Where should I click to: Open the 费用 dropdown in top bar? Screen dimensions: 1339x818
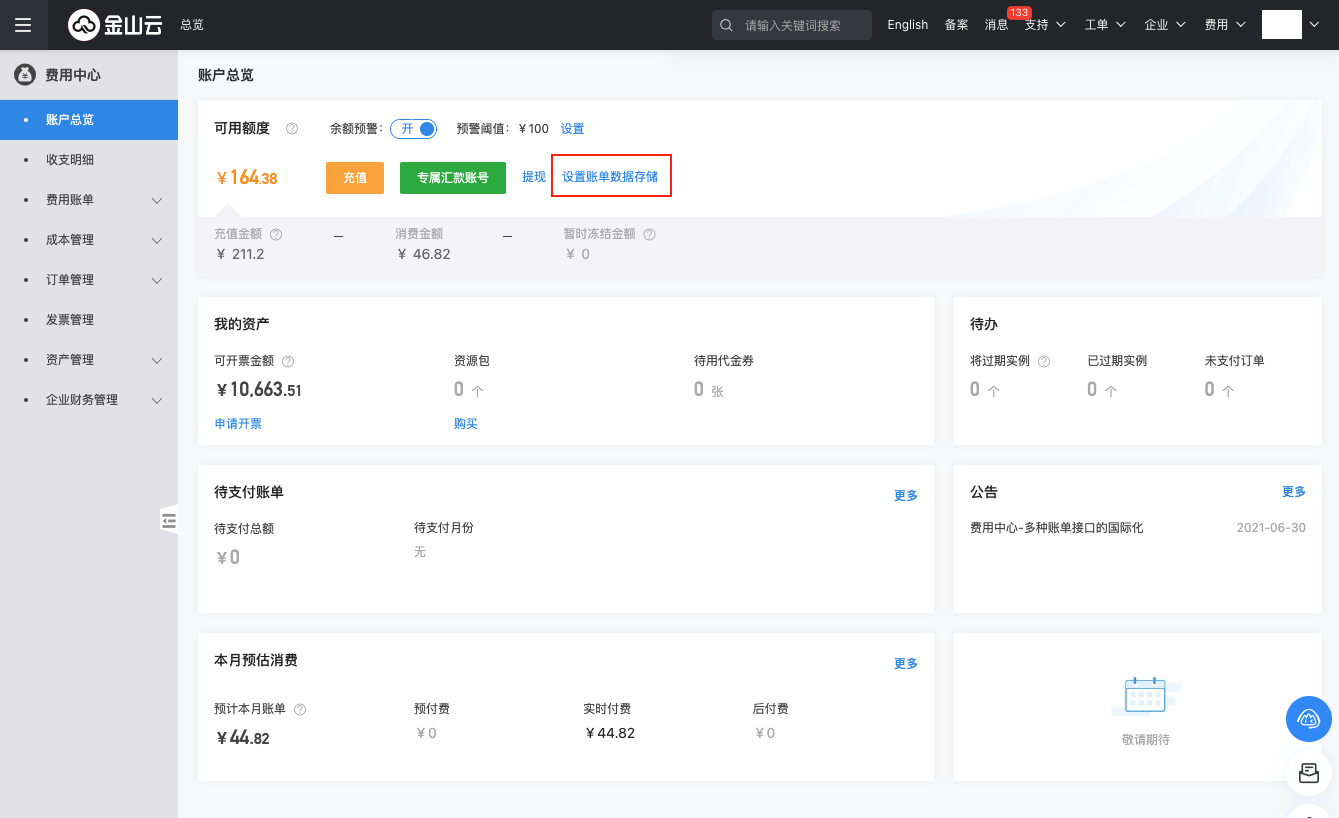click(x=1225, y=25)
